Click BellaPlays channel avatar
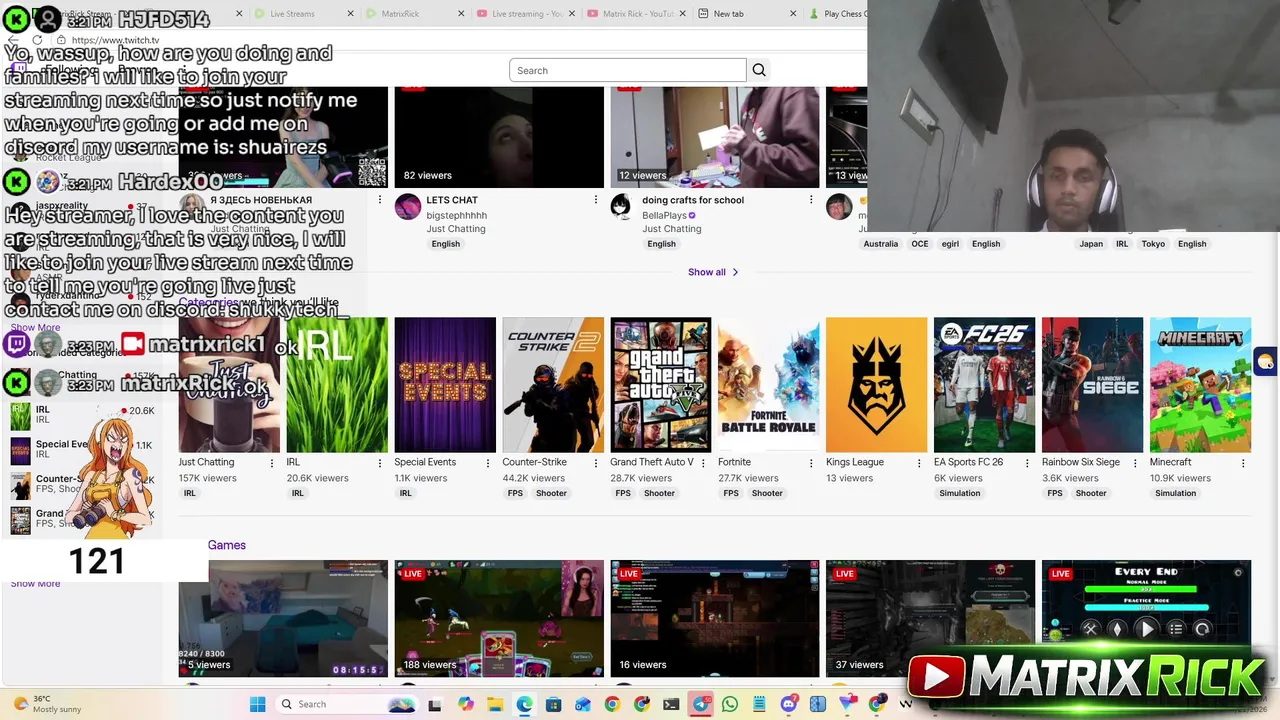Viewport: 1280px width, 720px height. pyautogui.click(x=621, y=207)
